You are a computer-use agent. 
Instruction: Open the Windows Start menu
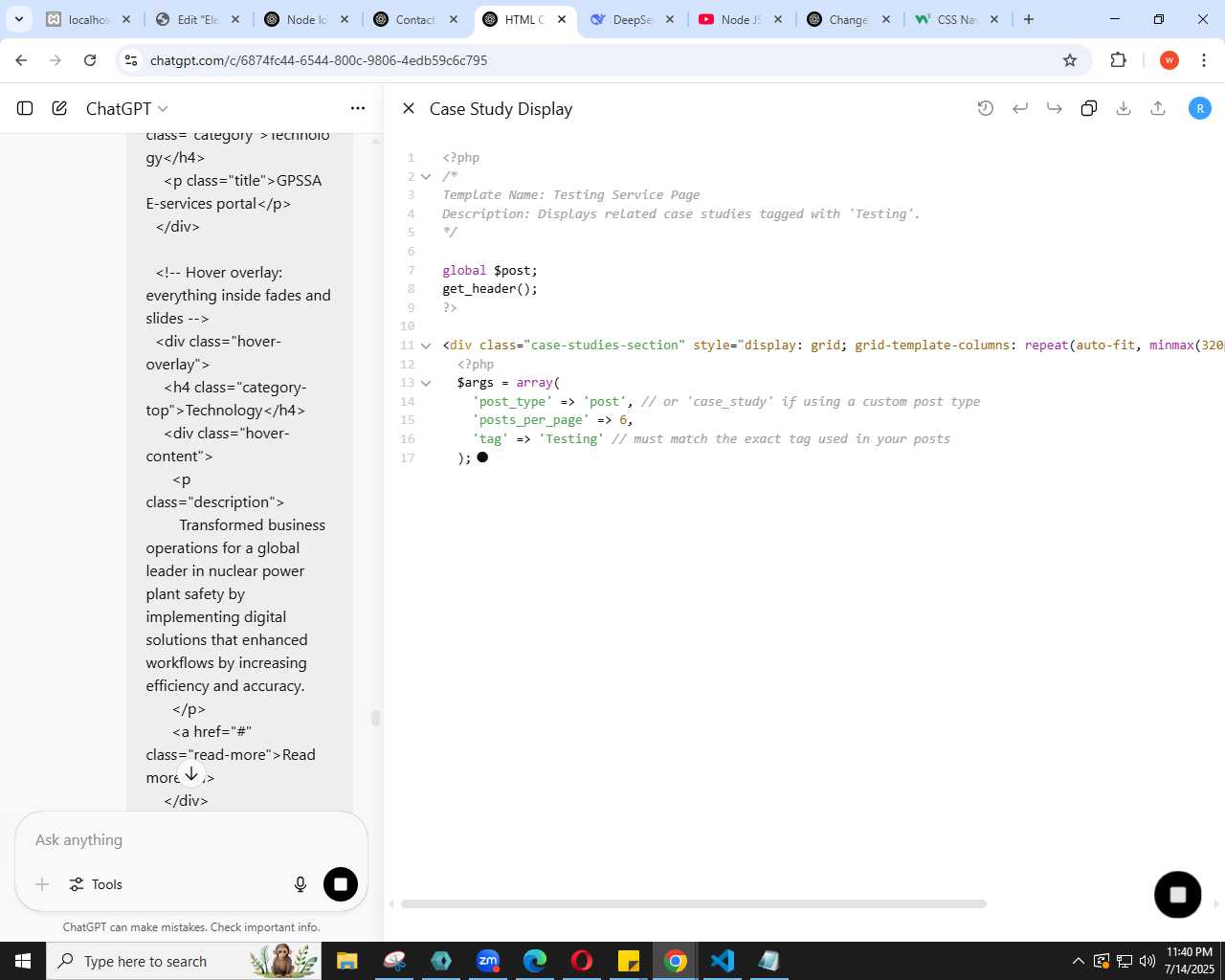23,961
